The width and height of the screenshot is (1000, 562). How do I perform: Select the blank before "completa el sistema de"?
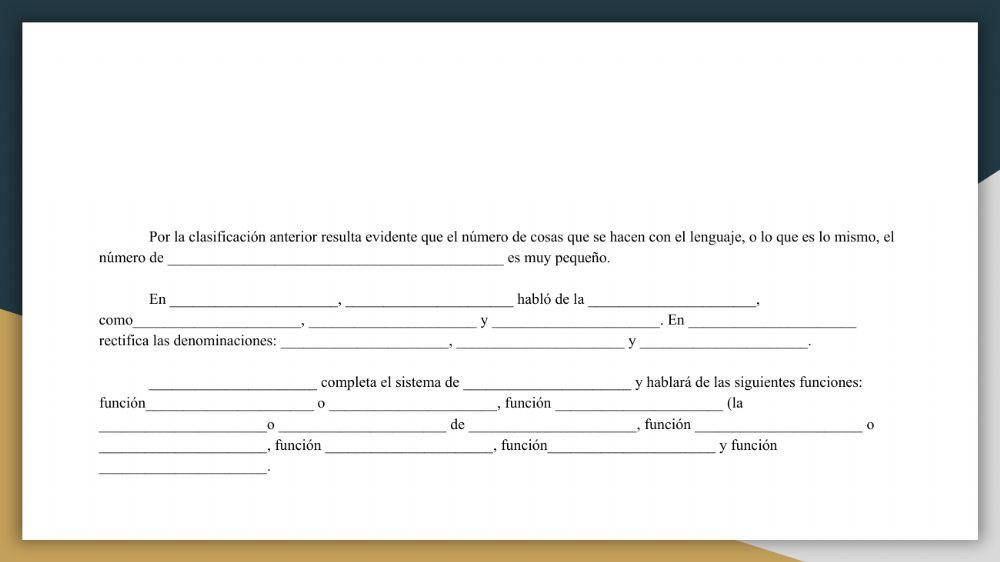click(232, 383)
